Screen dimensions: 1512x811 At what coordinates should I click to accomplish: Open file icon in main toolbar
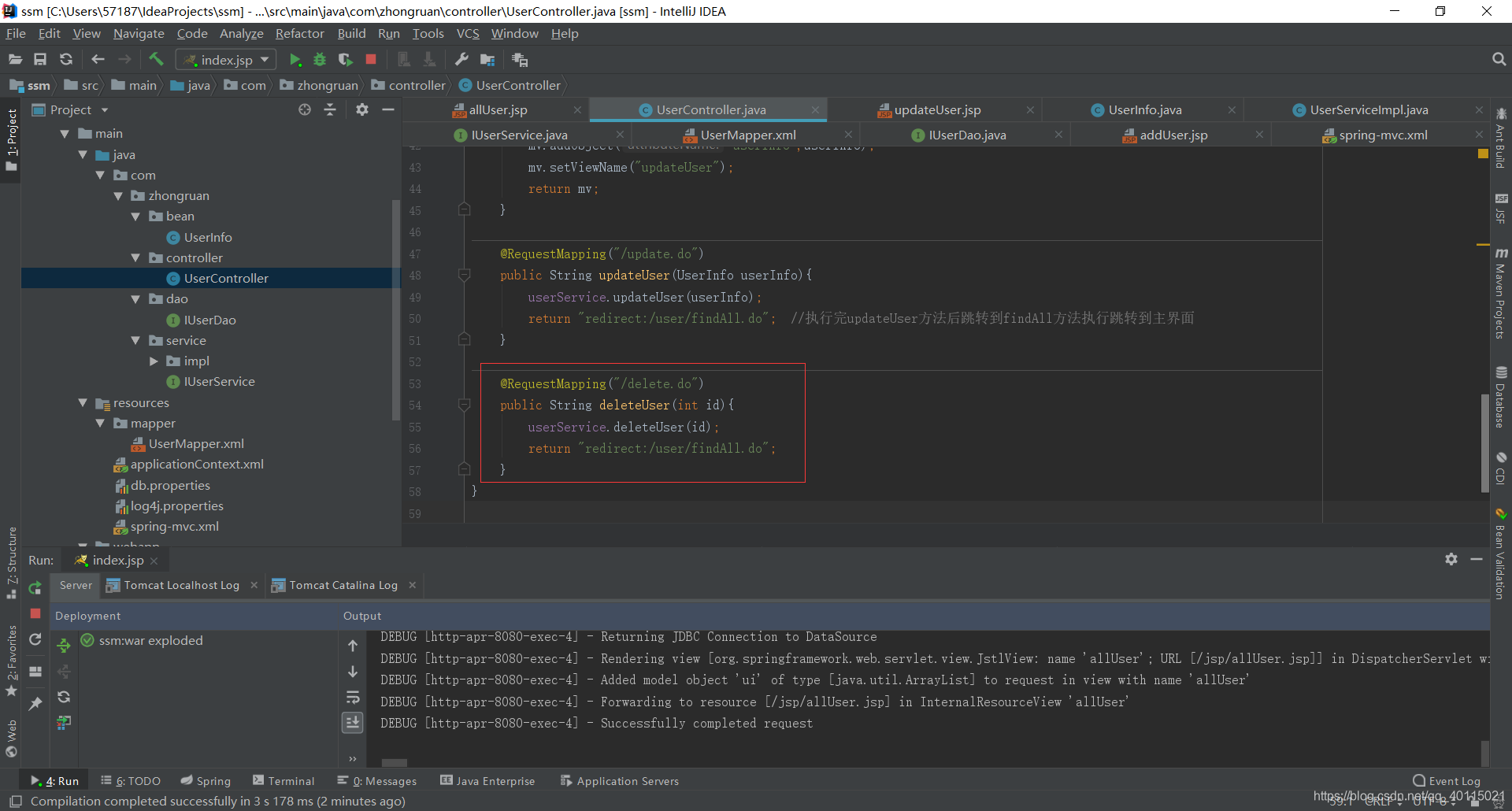click(x=15, y=60)
